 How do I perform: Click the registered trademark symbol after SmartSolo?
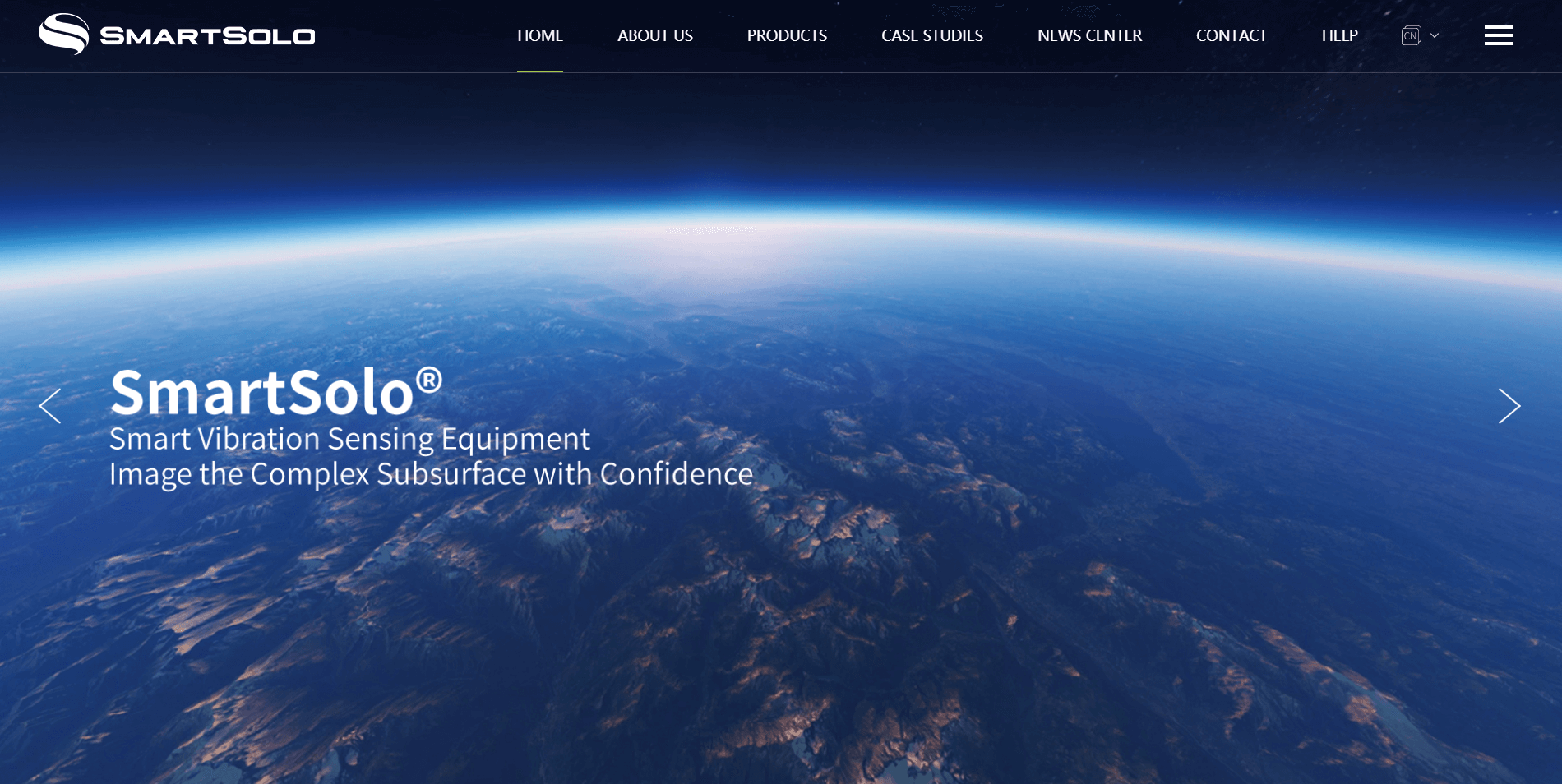pyautogui.click(x=429, y=379)
